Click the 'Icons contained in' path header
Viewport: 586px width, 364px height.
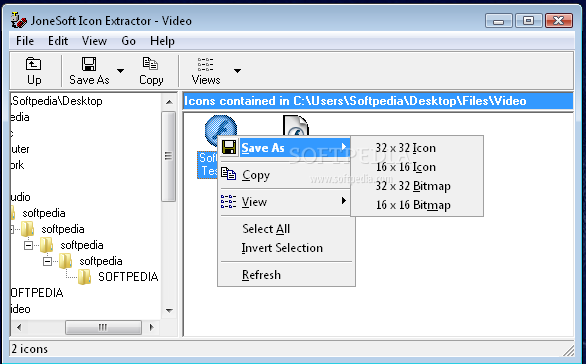(377, 101)
